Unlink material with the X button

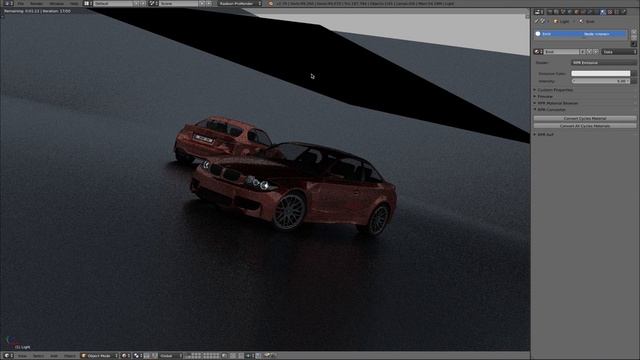click(596, 52)
